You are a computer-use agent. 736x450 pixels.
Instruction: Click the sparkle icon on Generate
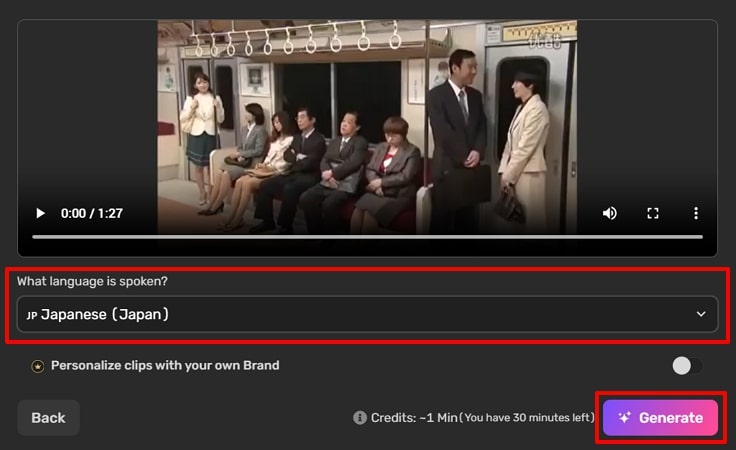pyautogui.click(x=624, y=418)
